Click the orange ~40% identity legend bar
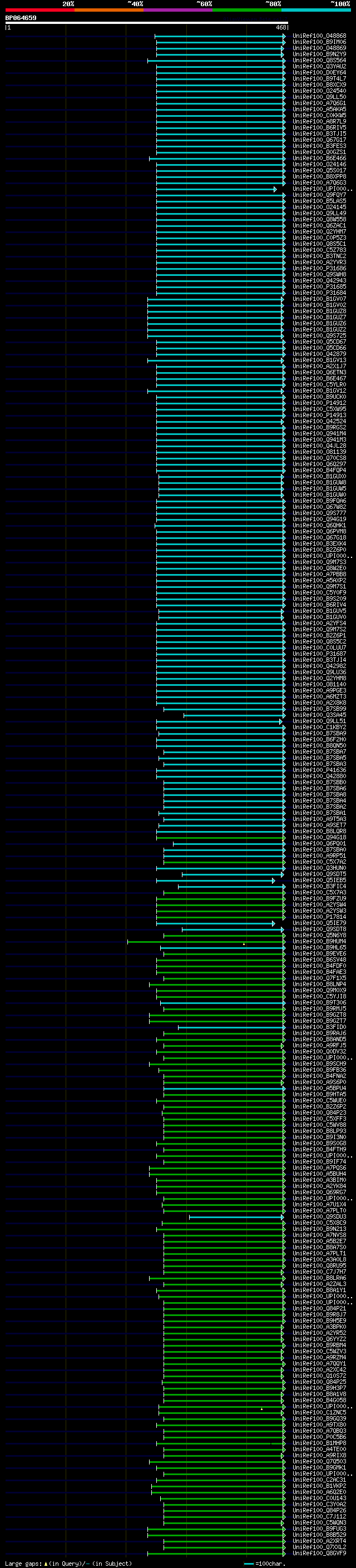Viewport: 356px width, 1568px height. pos(109,10)
